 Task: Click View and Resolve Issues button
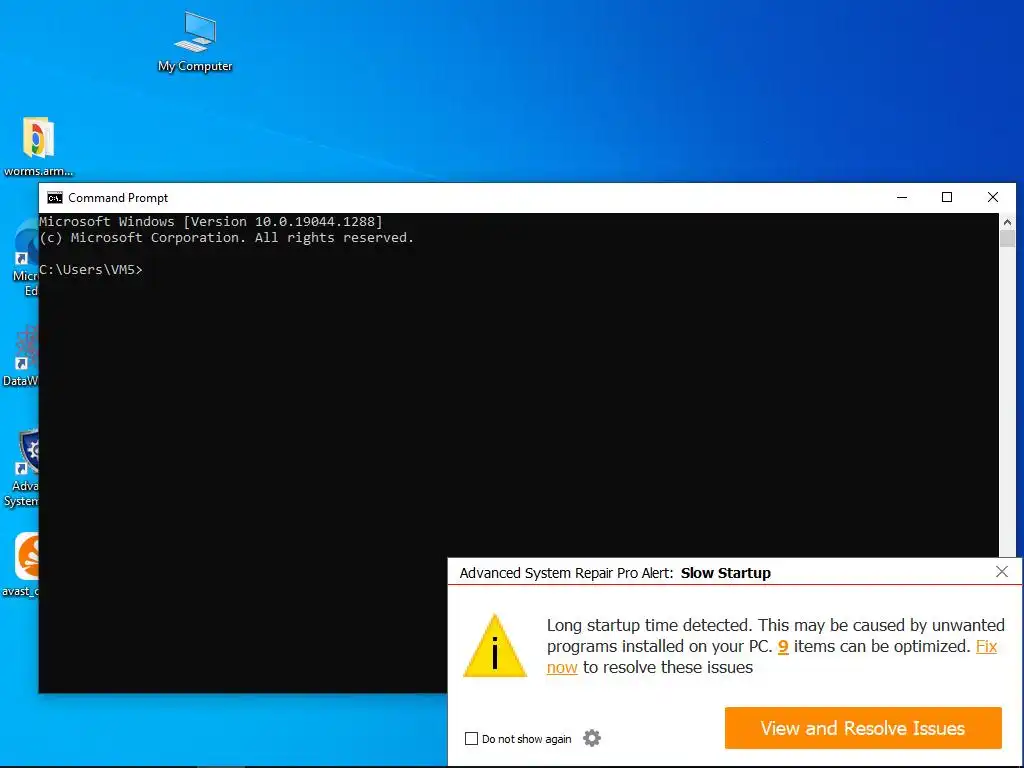coord(863,728)
